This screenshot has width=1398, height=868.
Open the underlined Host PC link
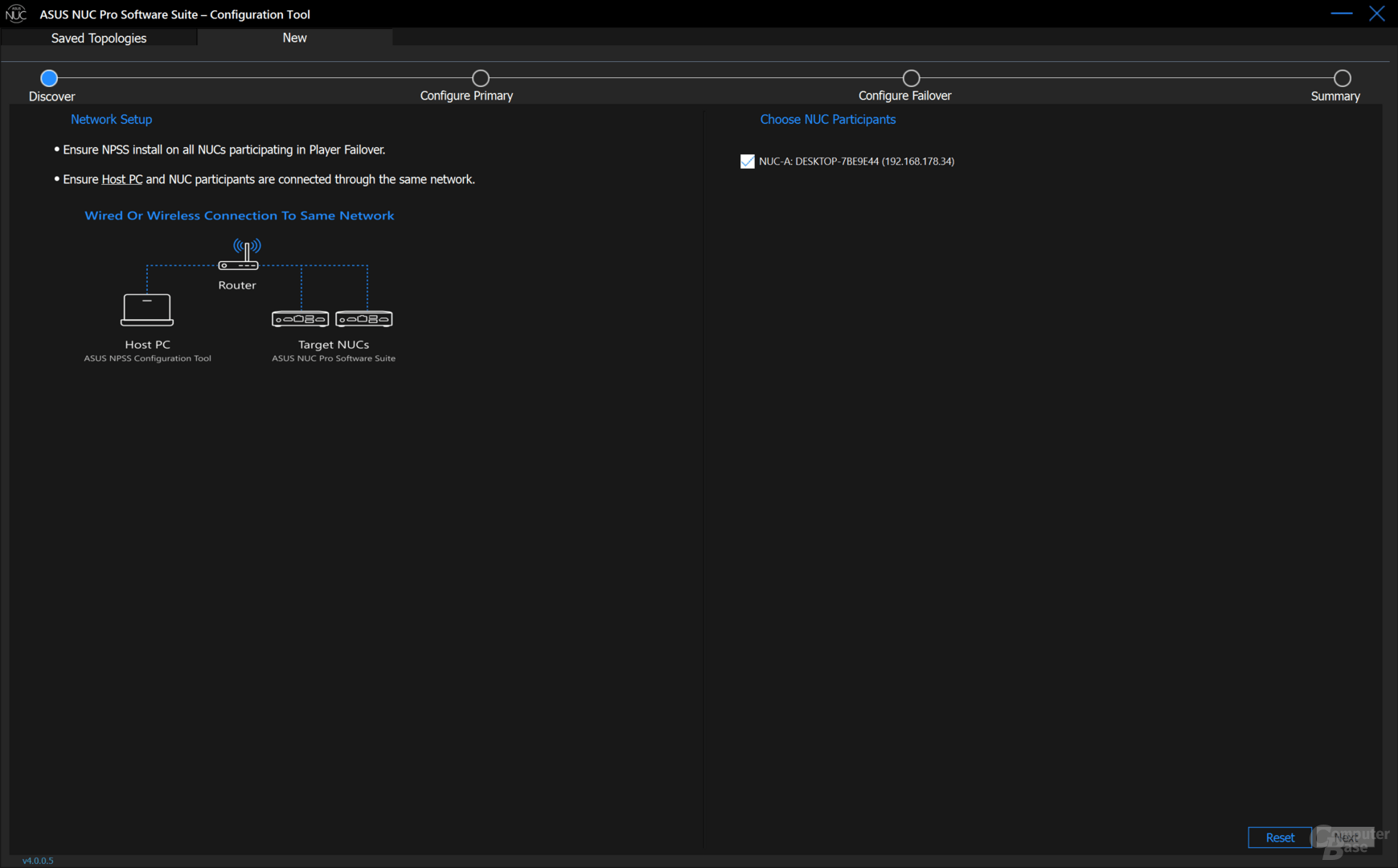tap(122, 179)
